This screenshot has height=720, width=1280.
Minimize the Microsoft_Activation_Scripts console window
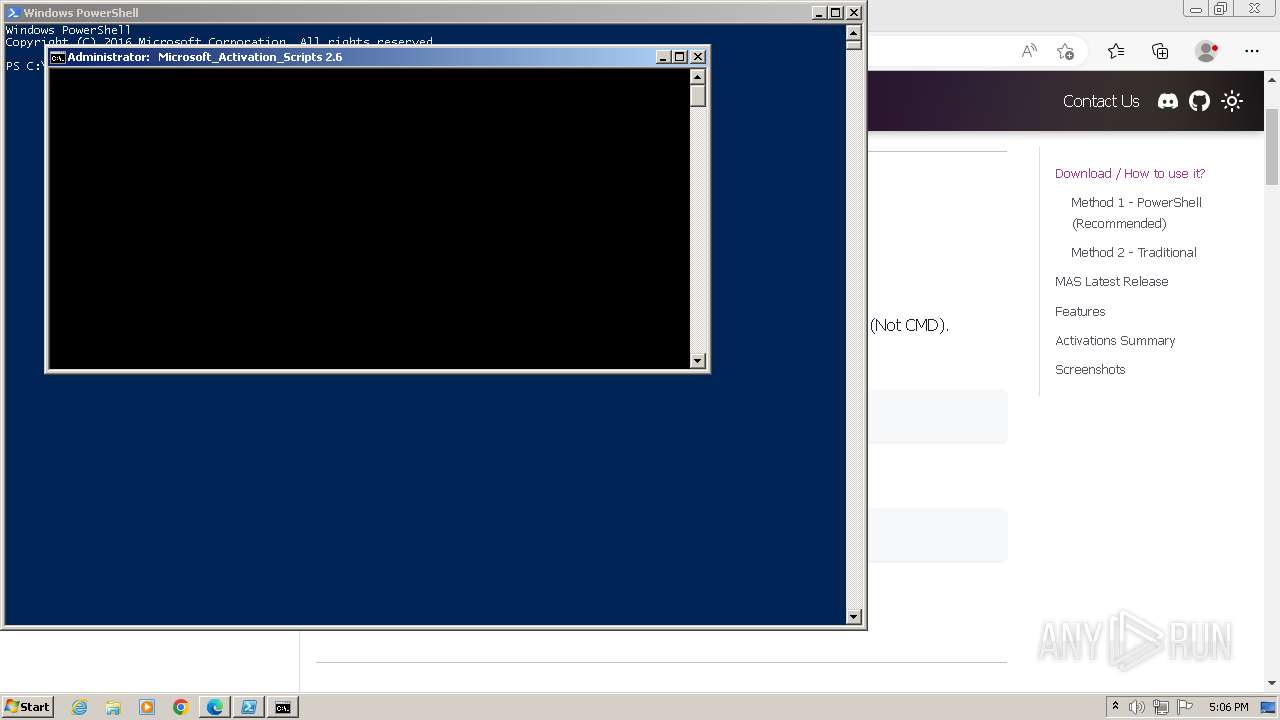tap(663, 57)
